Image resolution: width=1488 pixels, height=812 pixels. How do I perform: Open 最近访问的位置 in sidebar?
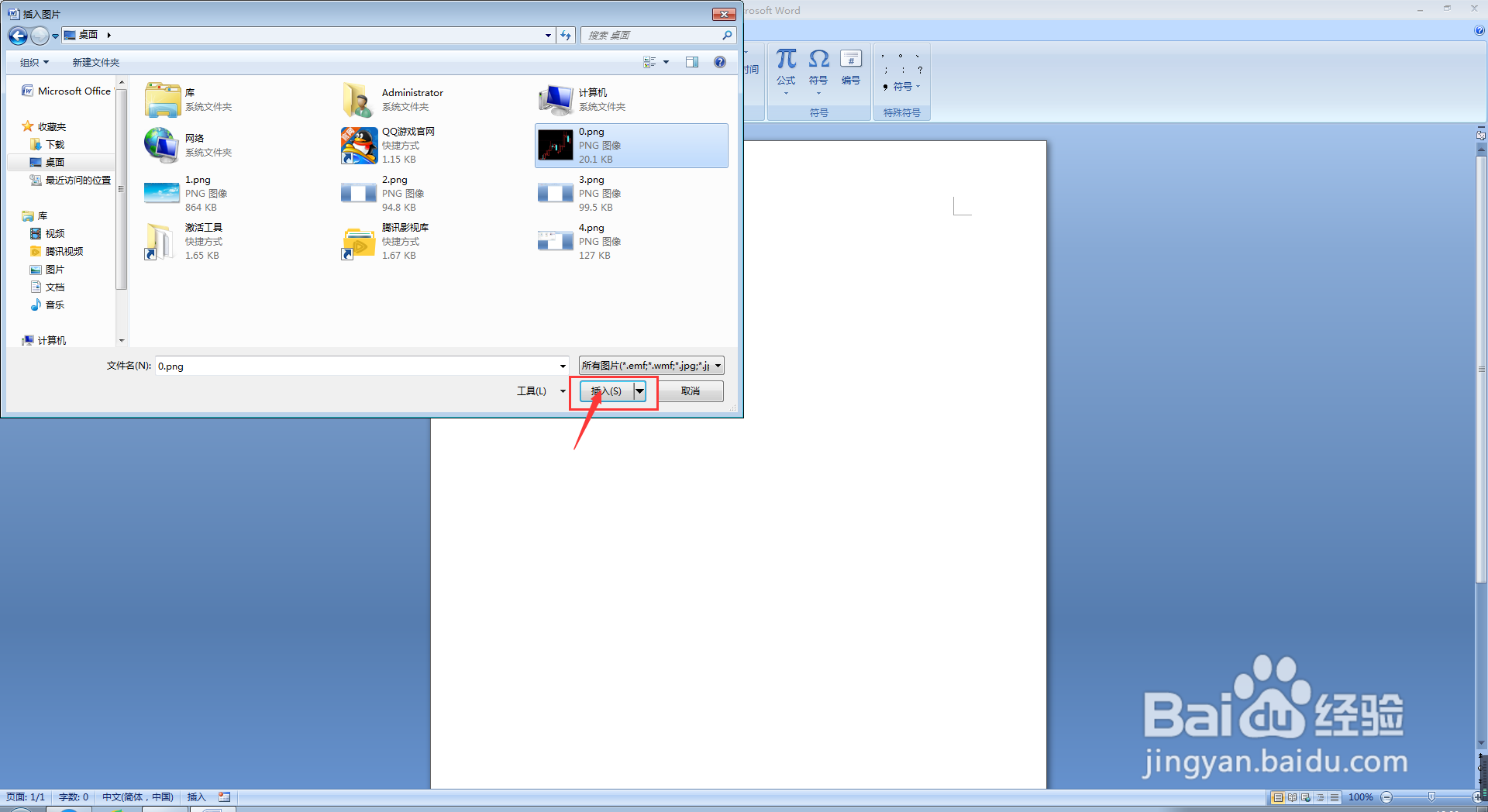(x=71, y=181)
